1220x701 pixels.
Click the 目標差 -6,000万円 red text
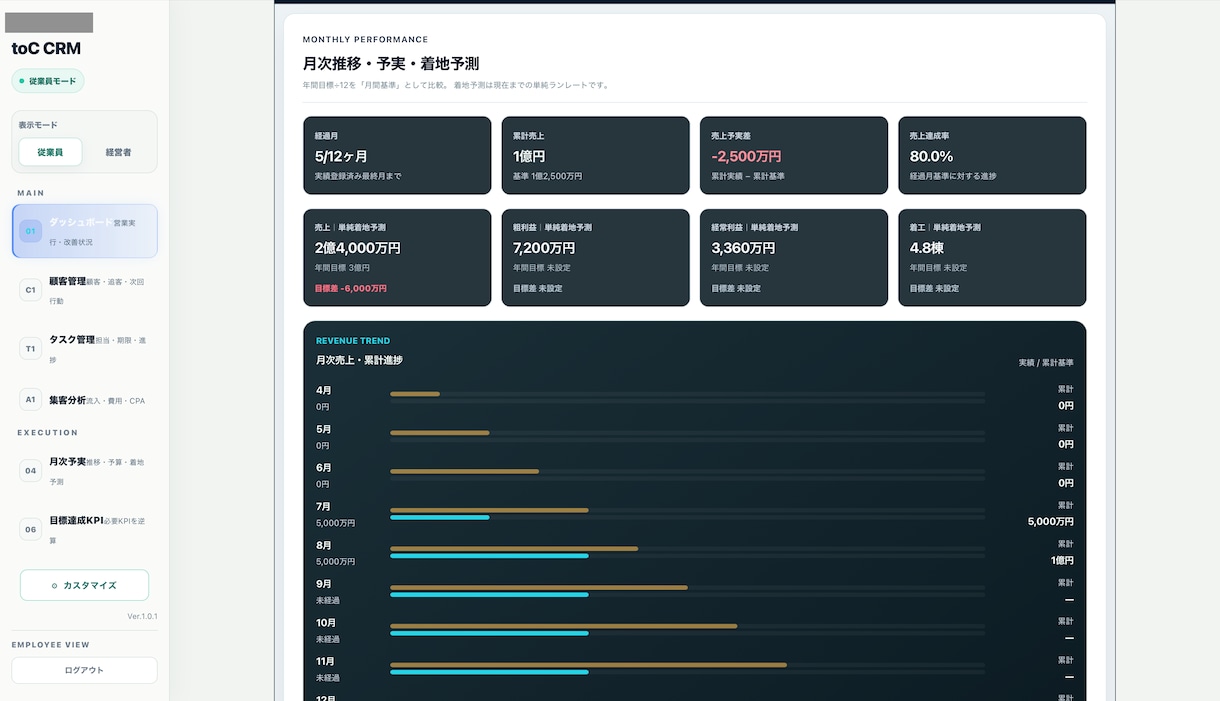click(x=351, y=288)
